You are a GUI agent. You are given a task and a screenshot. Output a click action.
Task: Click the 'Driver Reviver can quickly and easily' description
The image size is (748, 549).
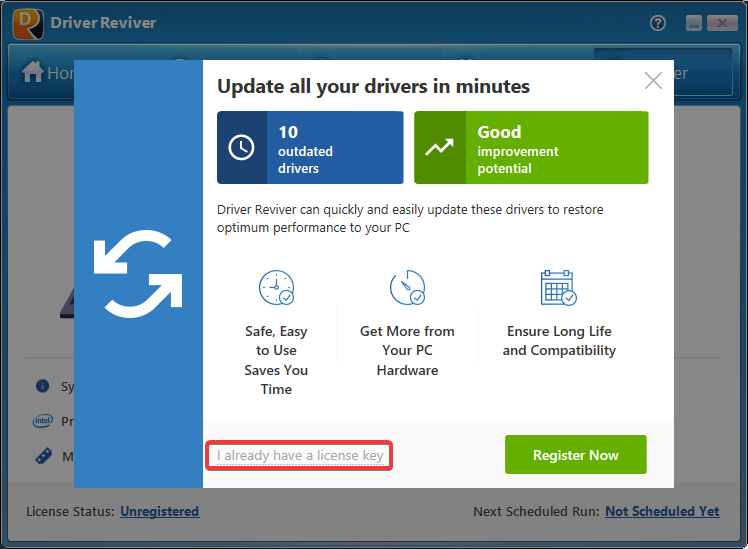tap(410, 218)
